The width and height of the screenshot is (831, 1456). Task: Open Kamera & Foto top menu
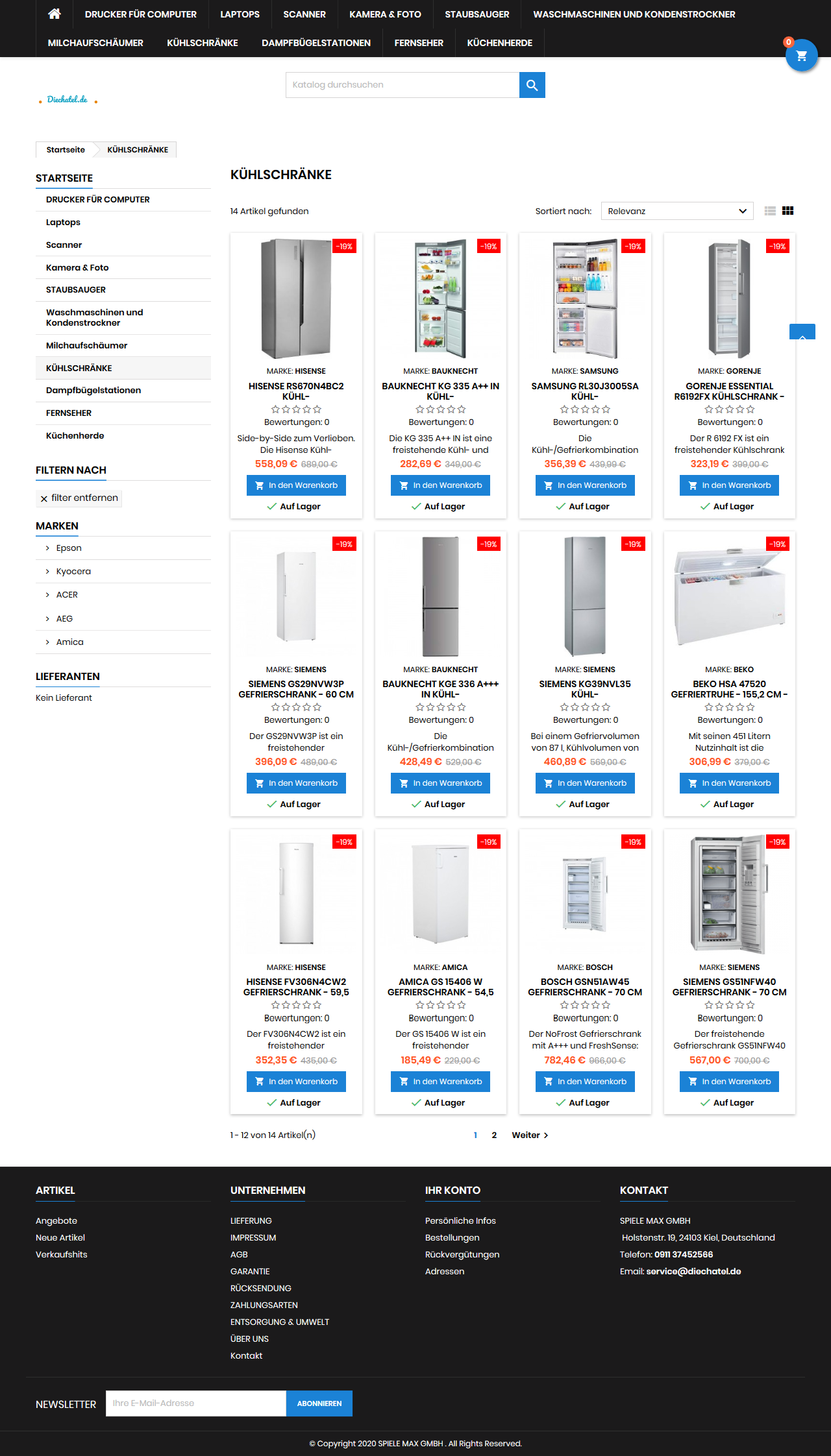[385, 14]
